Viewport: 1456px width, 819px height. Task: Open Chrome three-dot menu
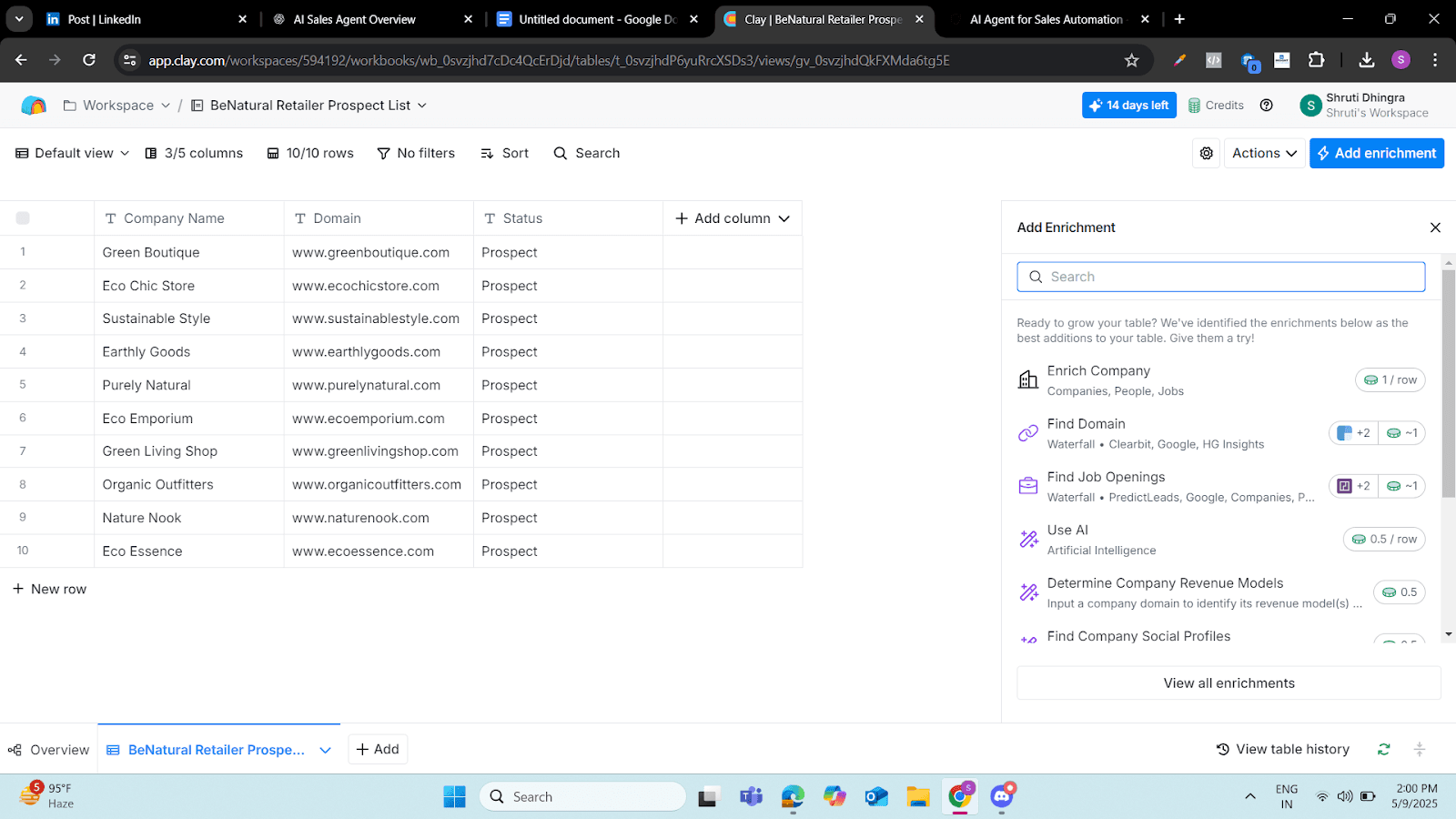point(1435,60)
